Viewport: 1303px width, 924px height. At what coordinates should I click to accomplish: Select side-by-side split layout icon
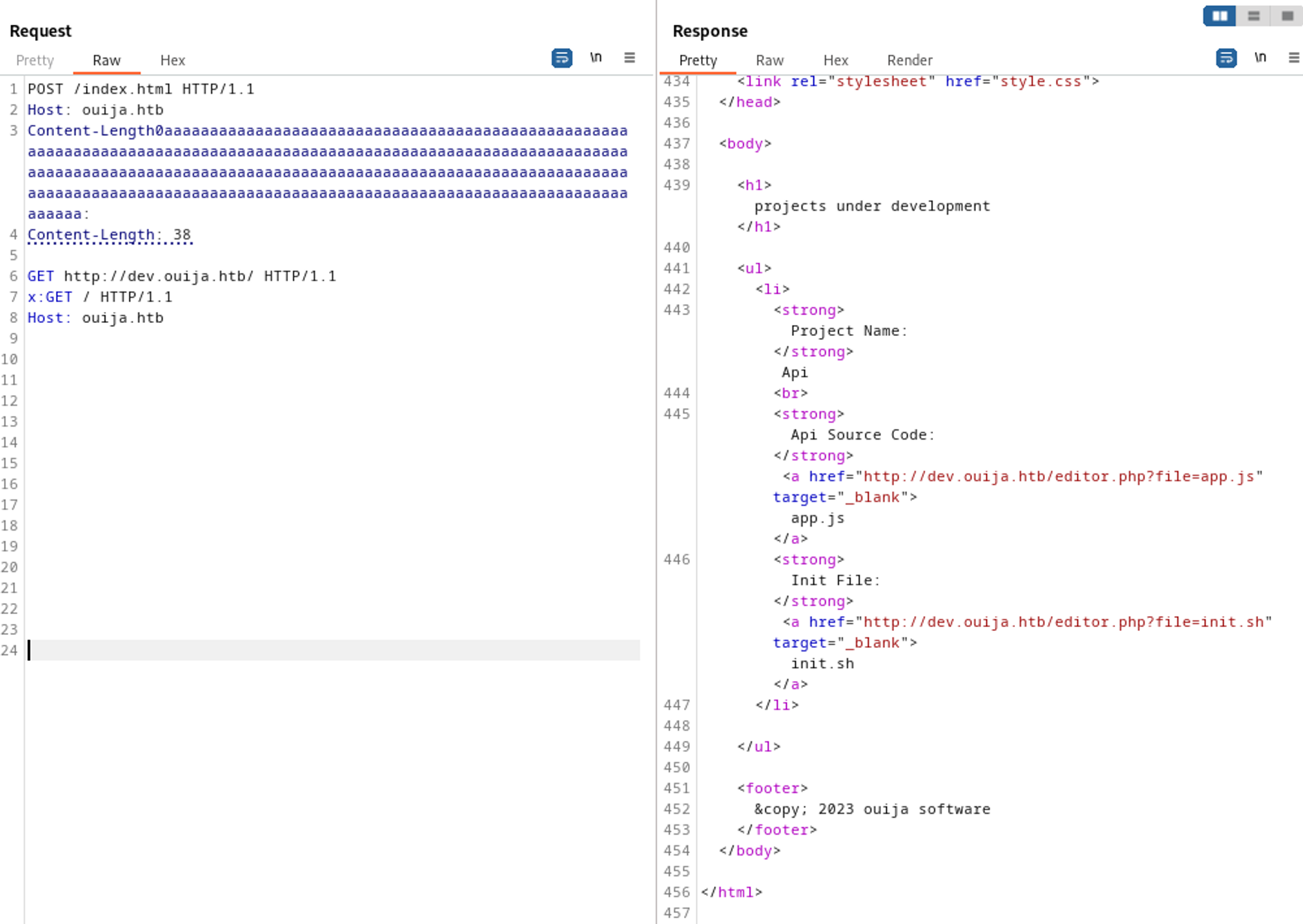[x=1220, y=16]
